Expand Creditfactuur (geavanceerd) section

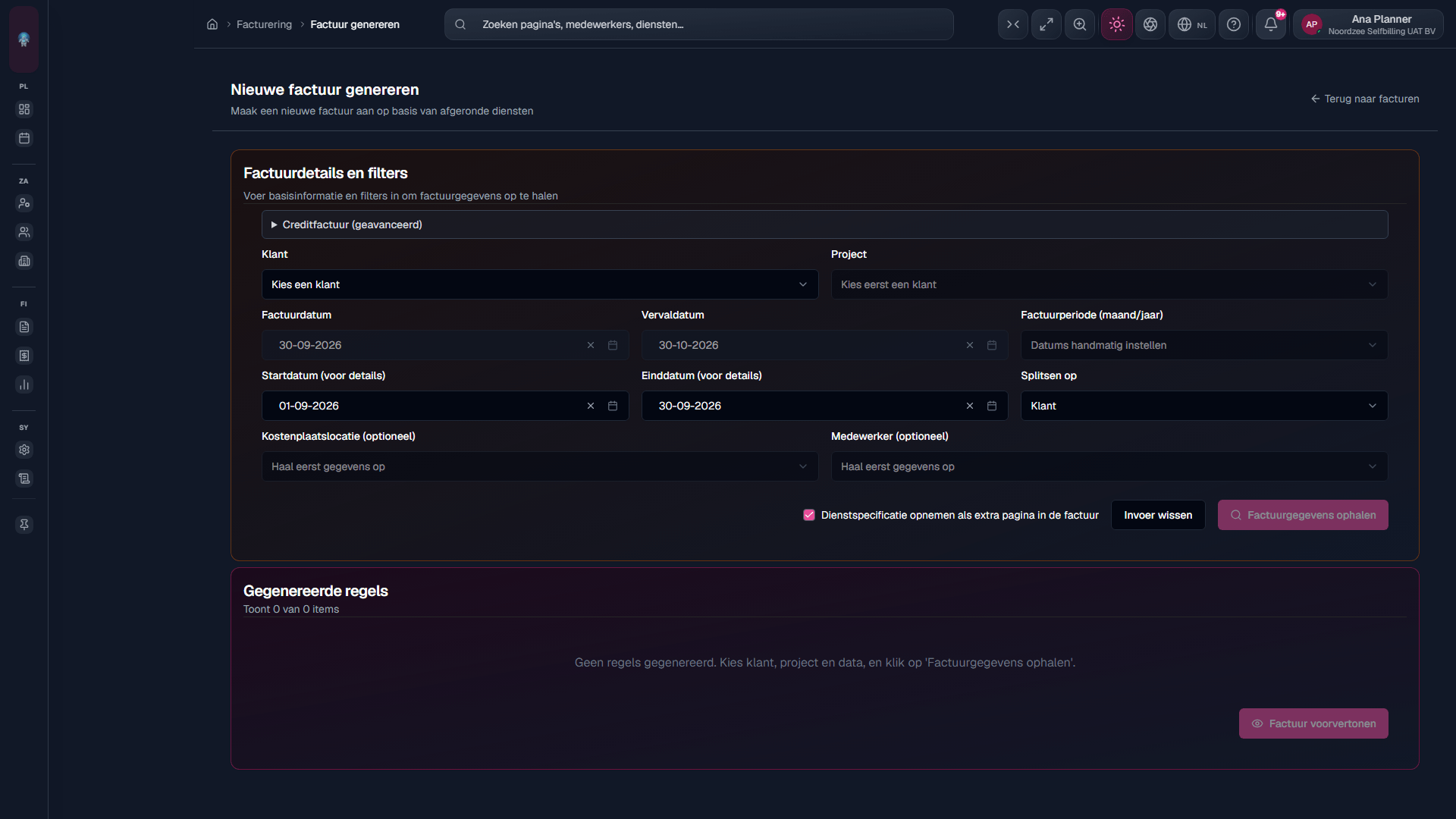[825, 224]
